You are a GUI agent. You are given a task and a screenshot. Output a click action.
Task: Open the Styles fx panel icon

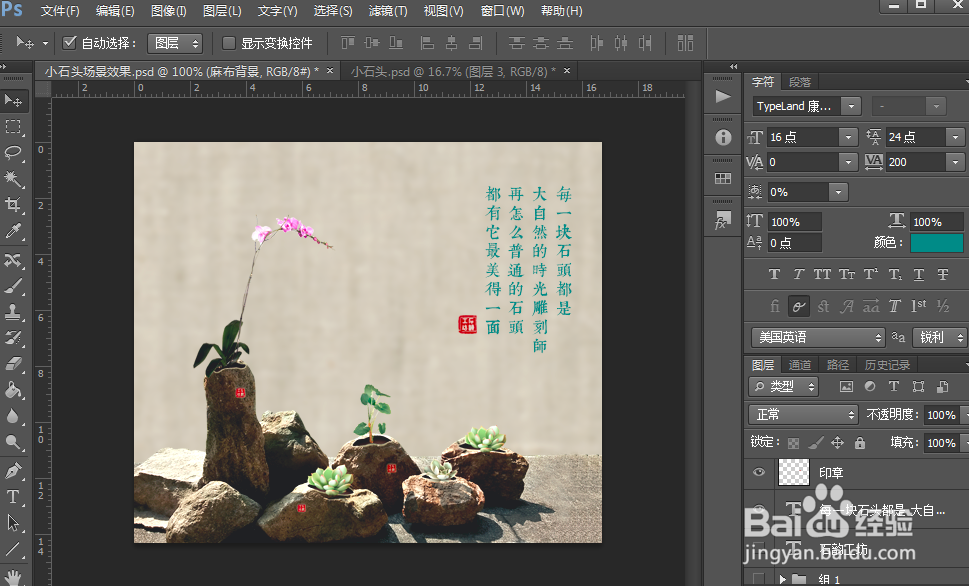point(722,220)
